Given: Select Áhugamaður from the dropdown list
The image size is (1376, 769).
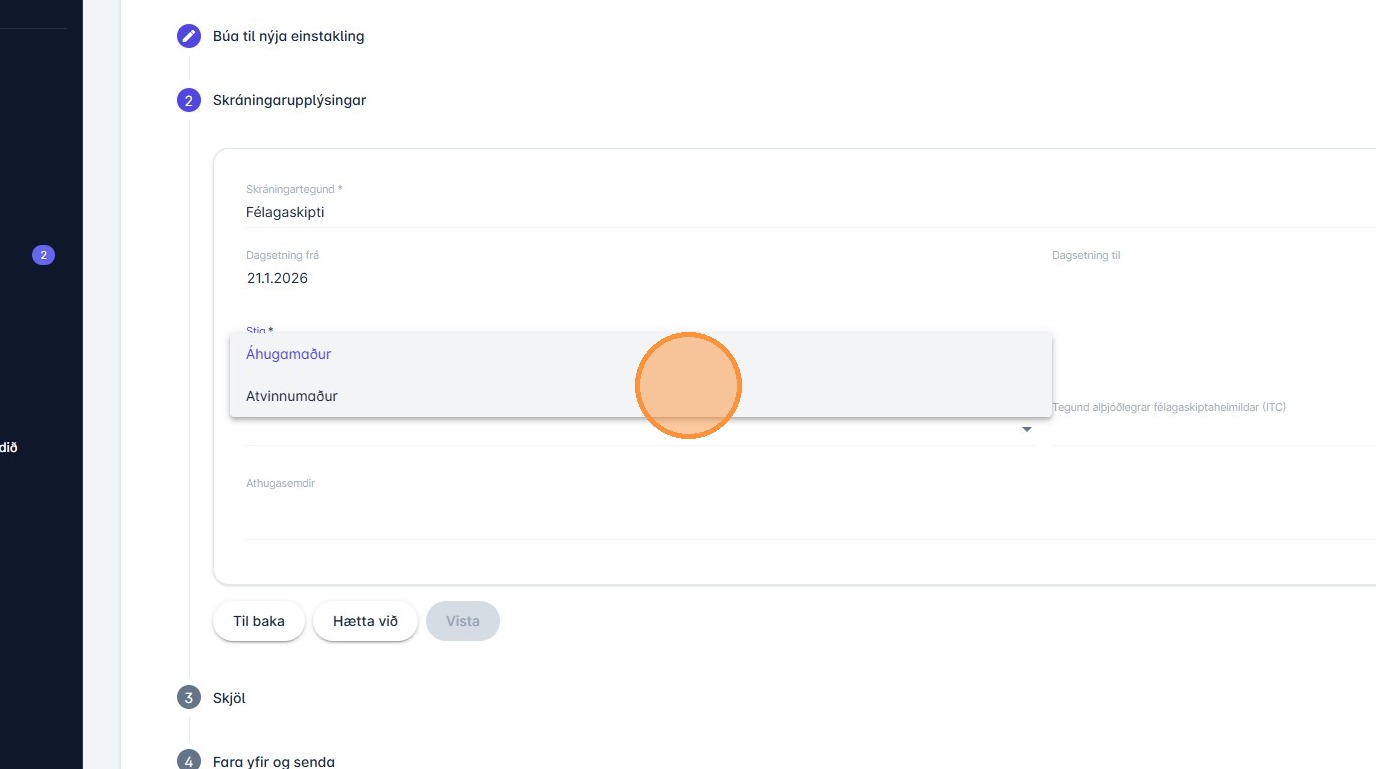Looking at the screenshot, I should [289, 354].
